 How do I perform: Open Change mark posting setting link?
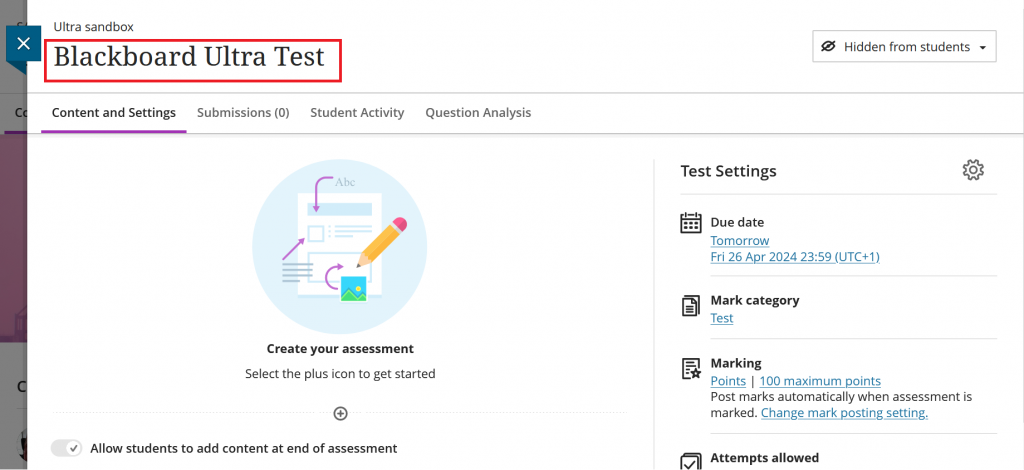point(844,413)
